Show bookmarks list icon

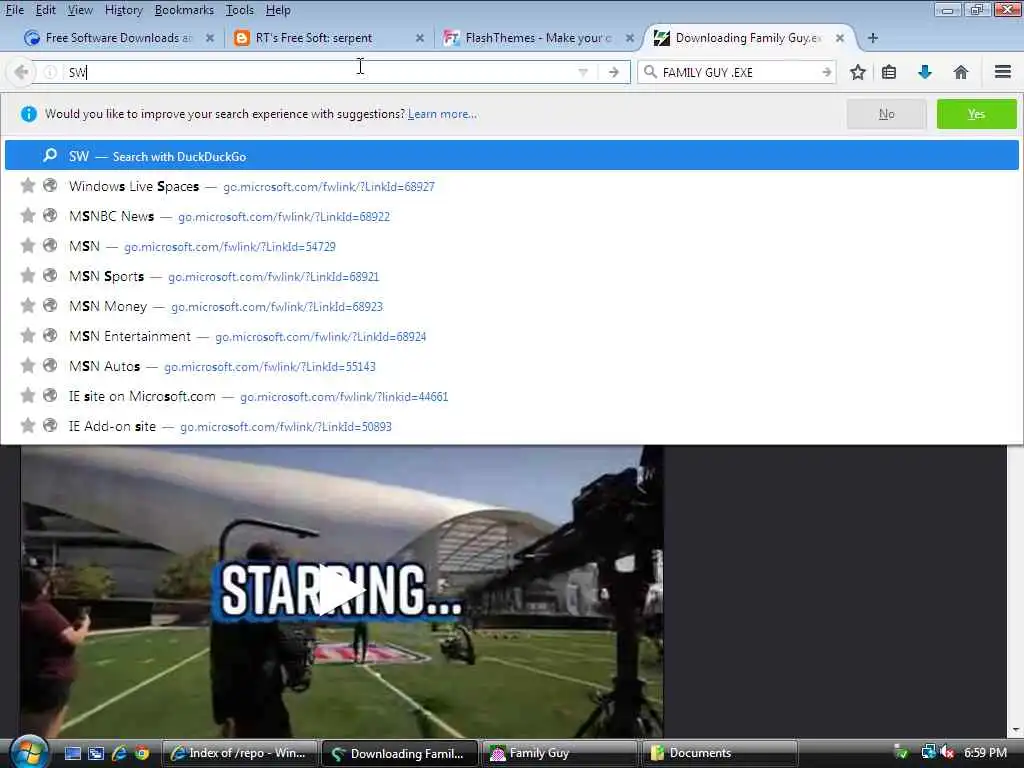click(x=889, y=72)
